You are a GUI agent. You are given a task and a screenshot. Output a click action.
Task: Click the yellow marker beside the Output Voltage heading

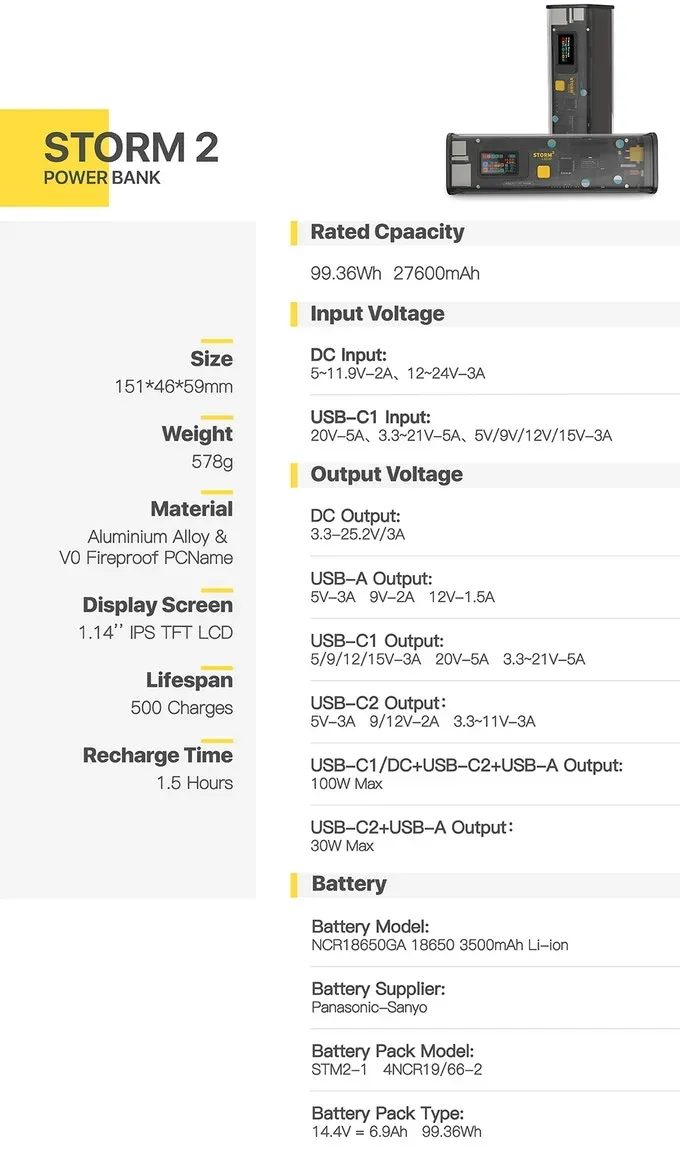[294, 475]
